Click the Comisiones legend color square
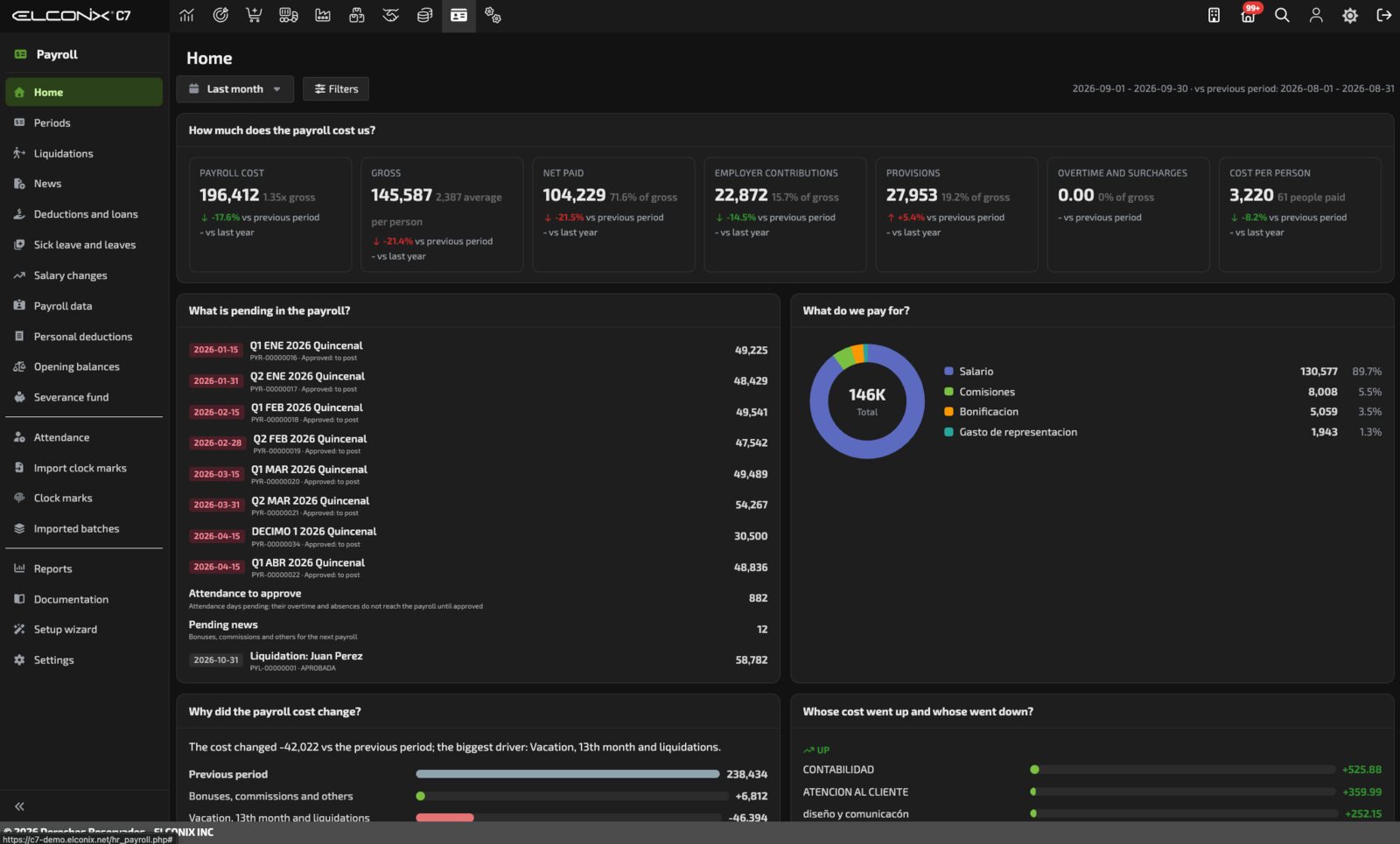Image resolution: width=1400 pixels, height=844 pixels. 948,392
